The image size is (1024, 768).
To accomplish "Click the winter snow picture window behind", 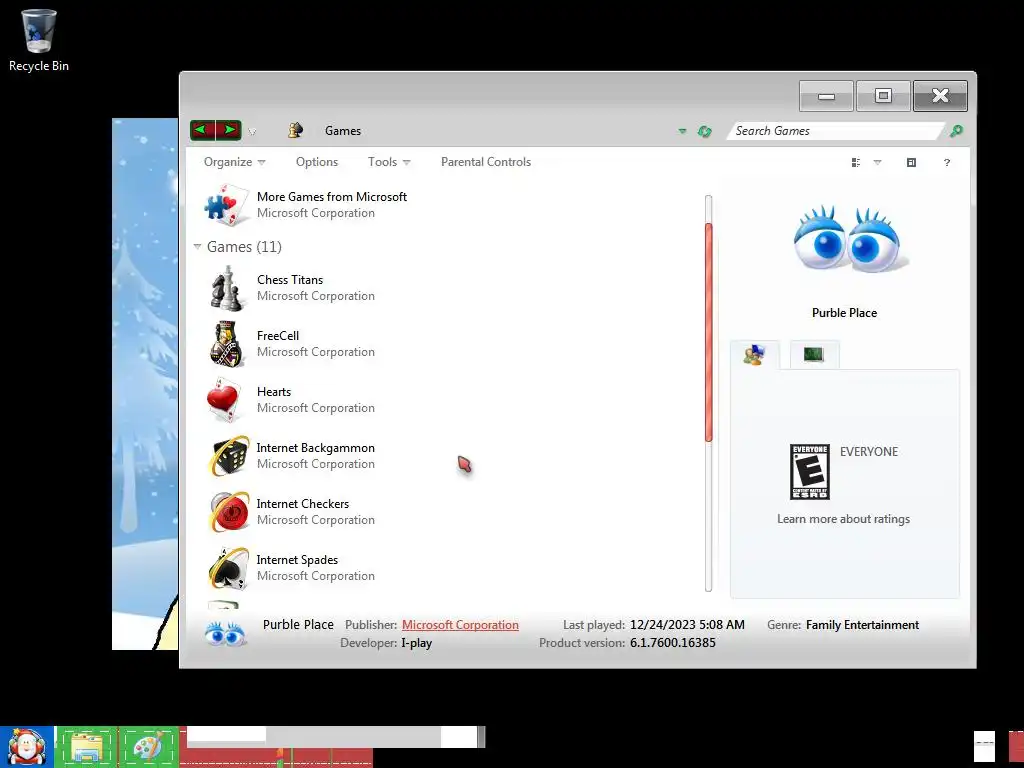I will [145, 384].
